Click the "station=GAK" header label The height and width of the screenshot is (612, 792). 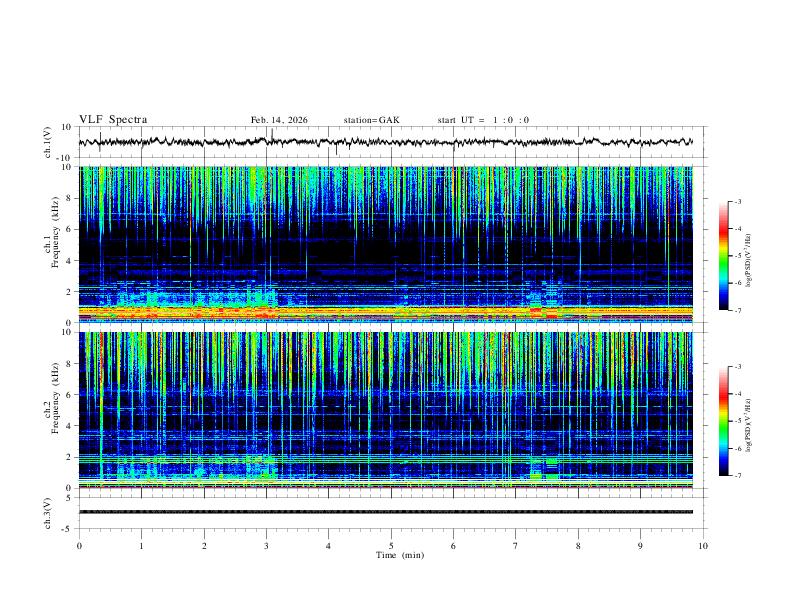click(371, 120)
